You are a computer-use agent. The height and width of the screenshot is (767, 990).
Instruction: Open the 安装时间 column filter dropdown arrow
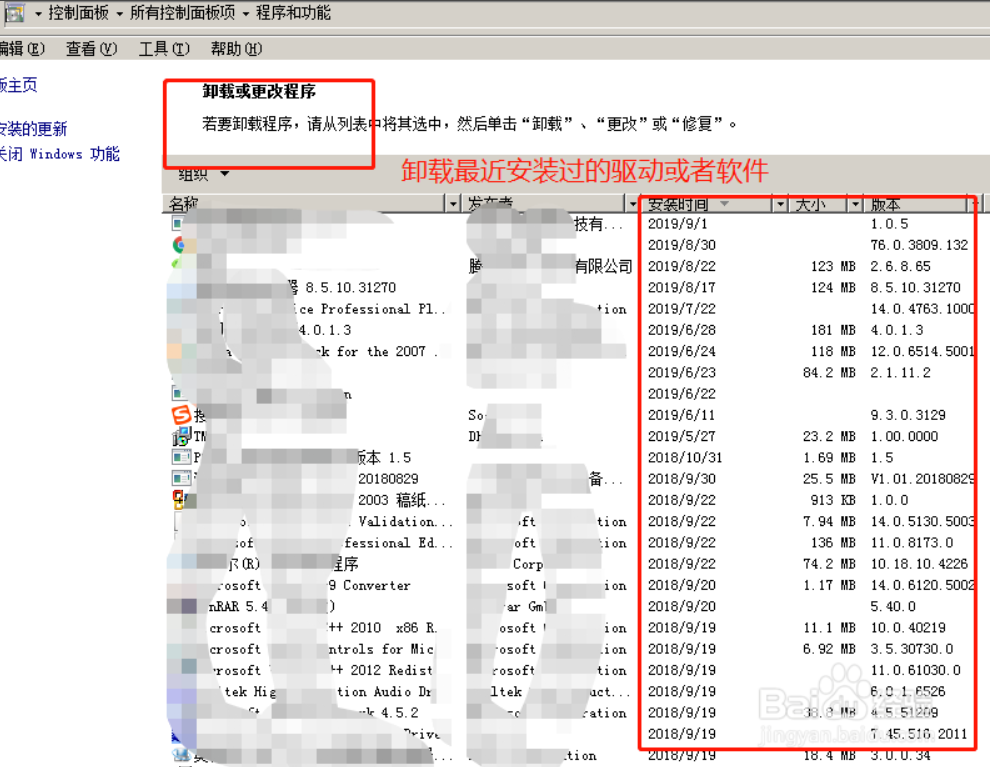click(780, 204)
